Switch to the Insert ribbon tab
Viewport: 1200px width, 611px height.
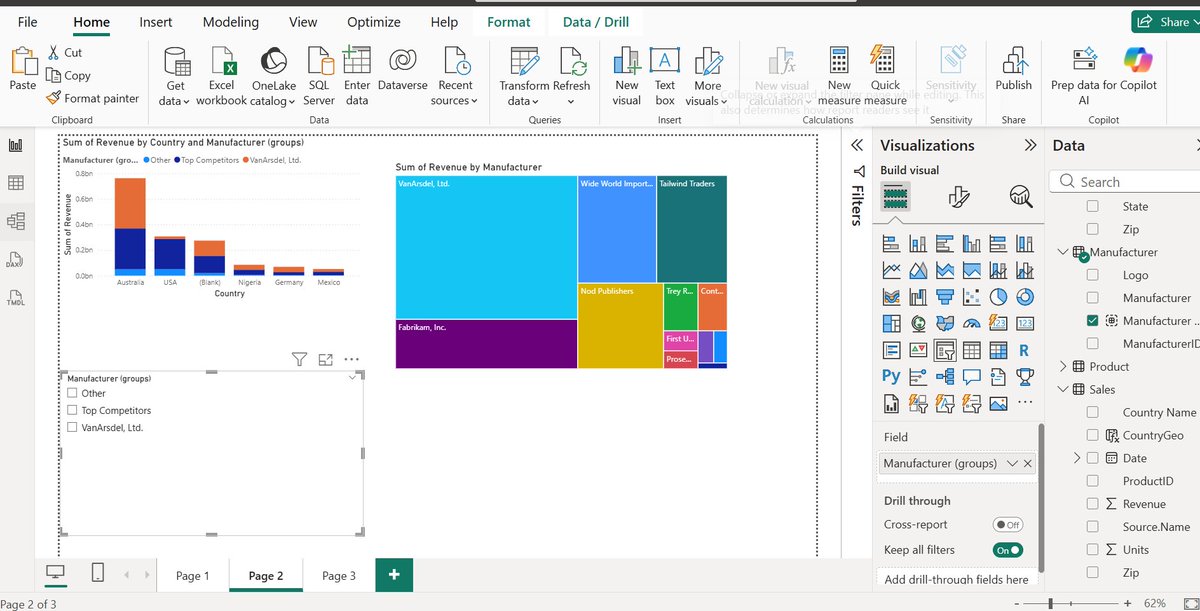(156, 22)
